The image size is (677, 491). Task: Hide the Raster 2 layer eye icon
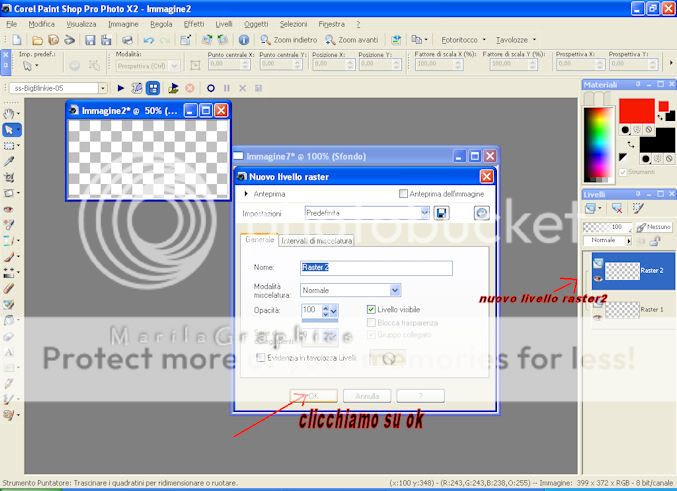coord(598,279)
